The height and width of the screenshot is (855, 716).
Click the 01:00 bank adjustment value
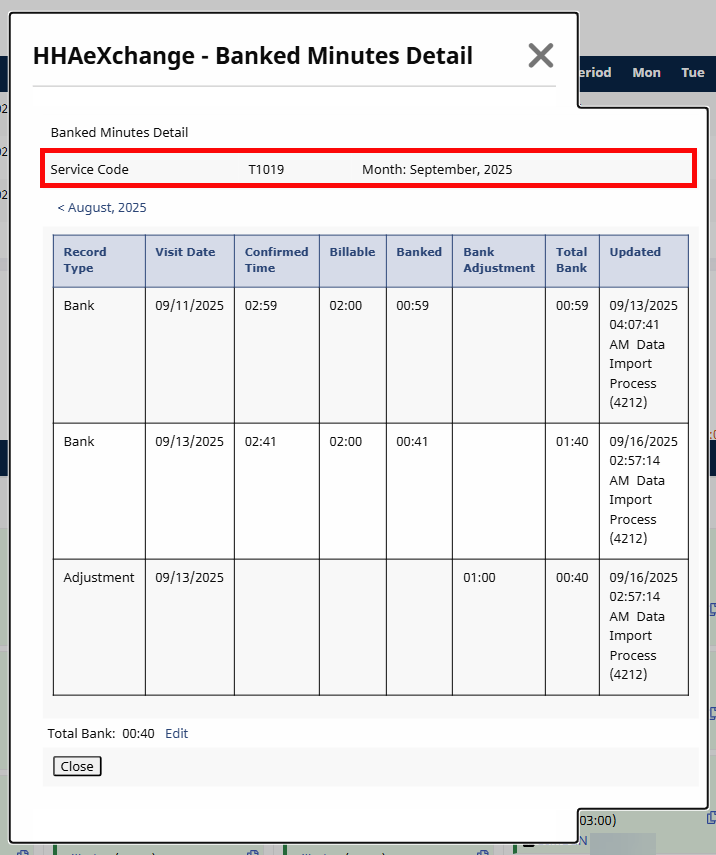tap(479, 577)
